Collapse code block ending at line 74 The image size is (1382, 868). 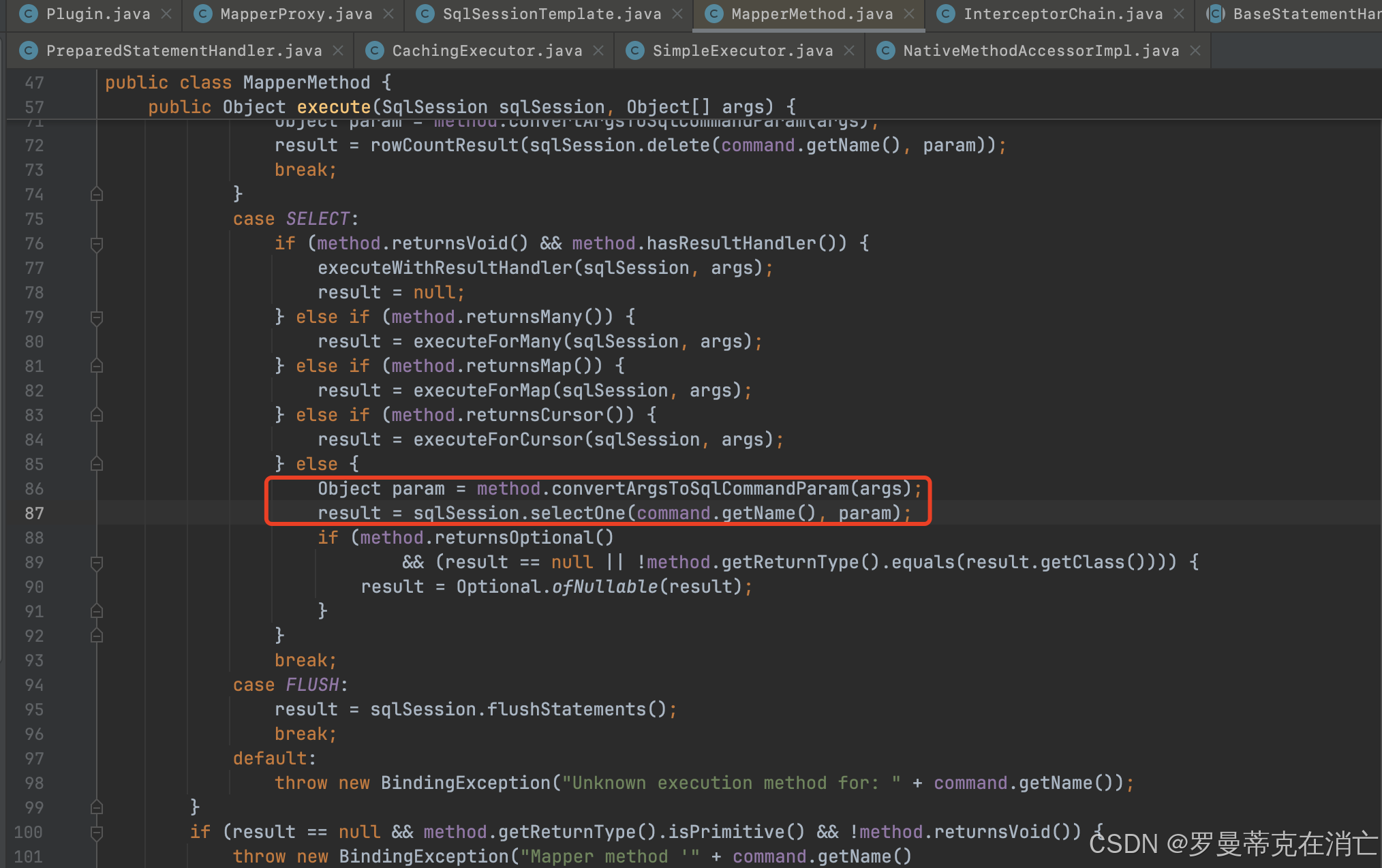tap(97, 194)
